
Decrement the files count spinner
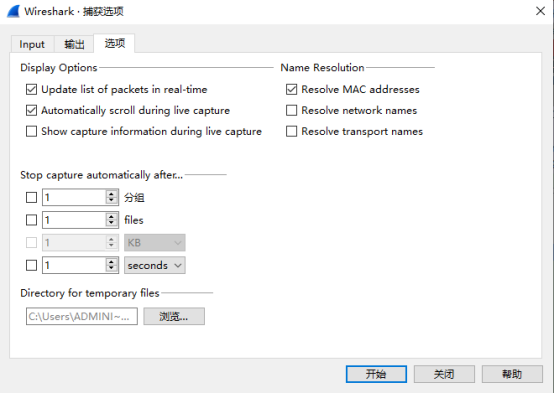pyautogui.click(x=111, y=223)
